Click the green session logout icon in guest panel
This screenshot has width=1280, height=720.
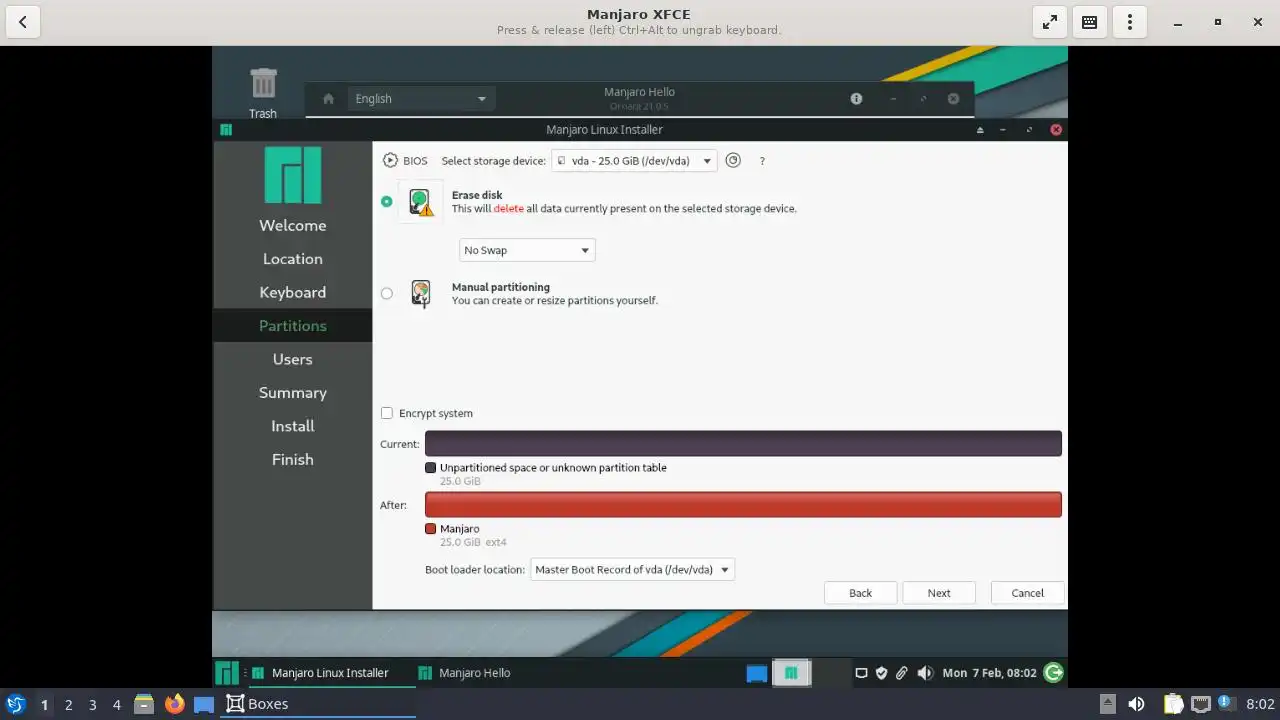(1053, 673)
